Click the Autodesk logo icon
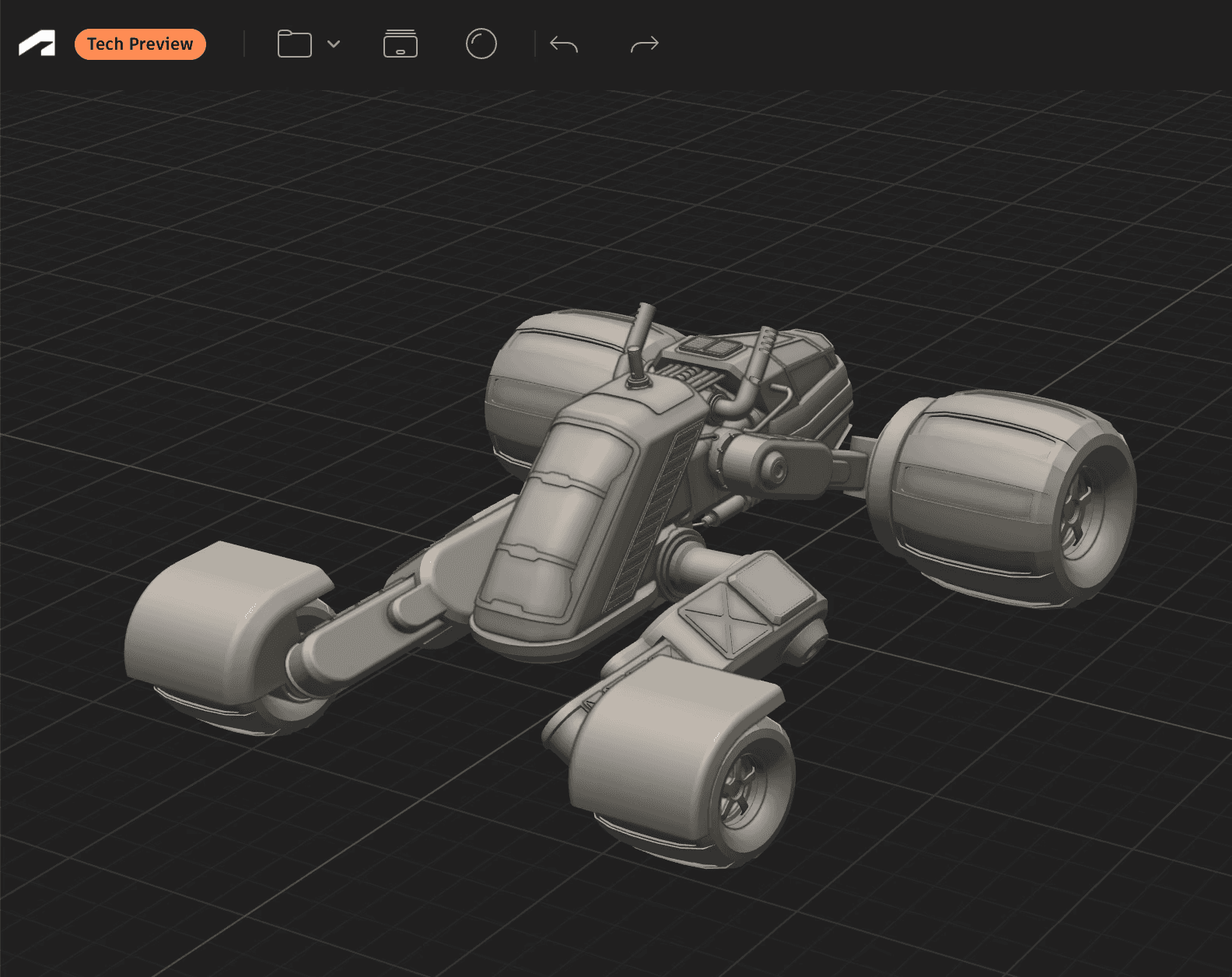The width and height of the screenshot is (1232, 977). 37,44
